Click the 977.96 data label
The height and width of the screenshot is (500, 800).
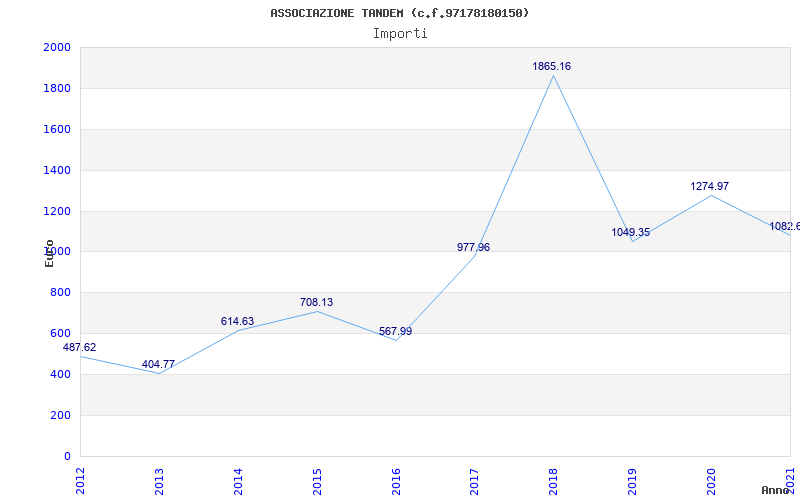click(473, 247)
